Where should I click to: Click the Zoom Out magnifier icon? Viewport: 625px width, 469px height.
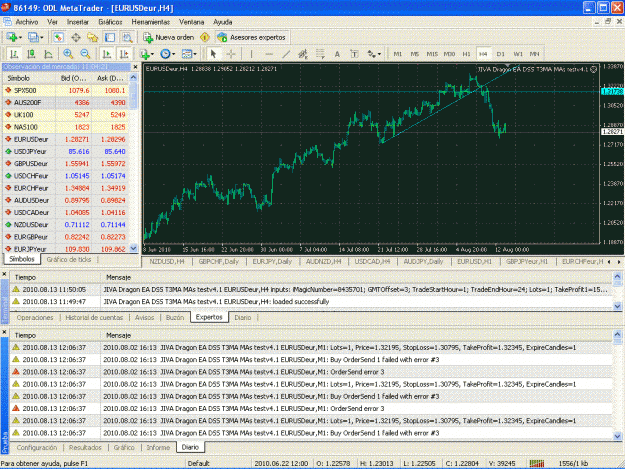pyautogui.click(x=85, y=54)
